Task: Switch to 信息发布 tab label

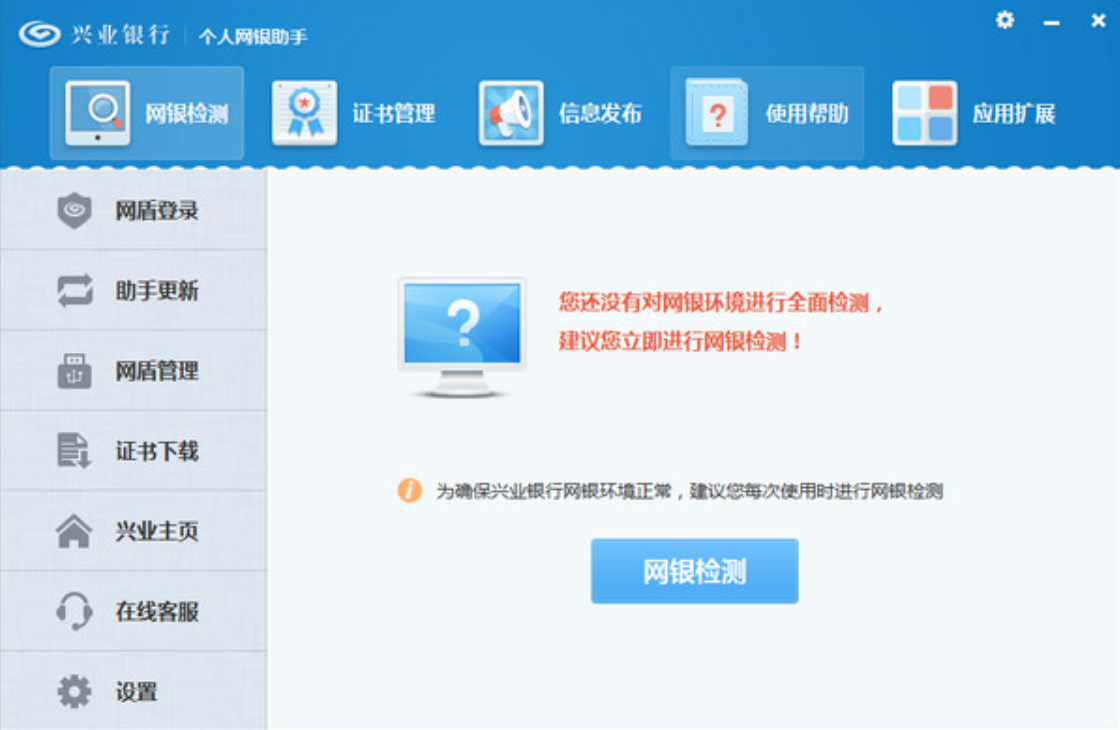Action: pyautogui.click(x=600, y=114)
